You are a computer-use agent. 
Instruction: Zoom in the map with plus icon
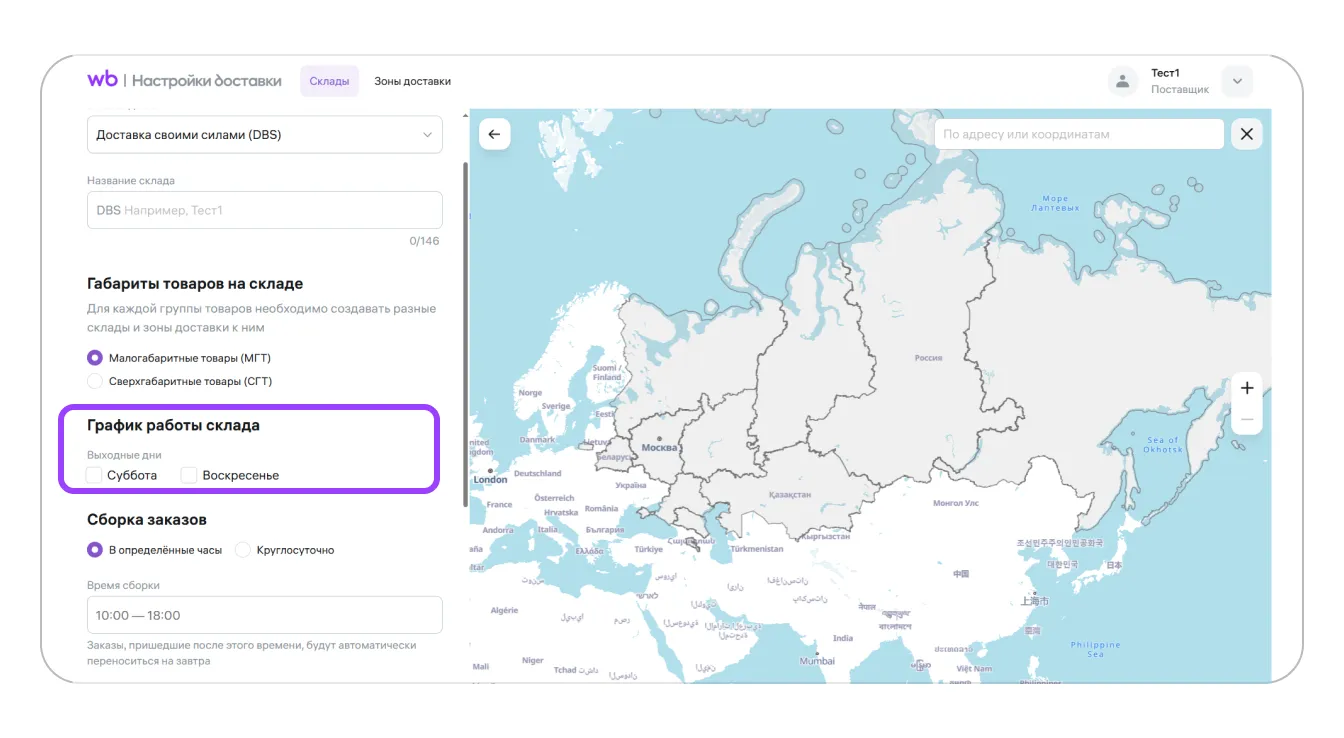click(1246, 388)
